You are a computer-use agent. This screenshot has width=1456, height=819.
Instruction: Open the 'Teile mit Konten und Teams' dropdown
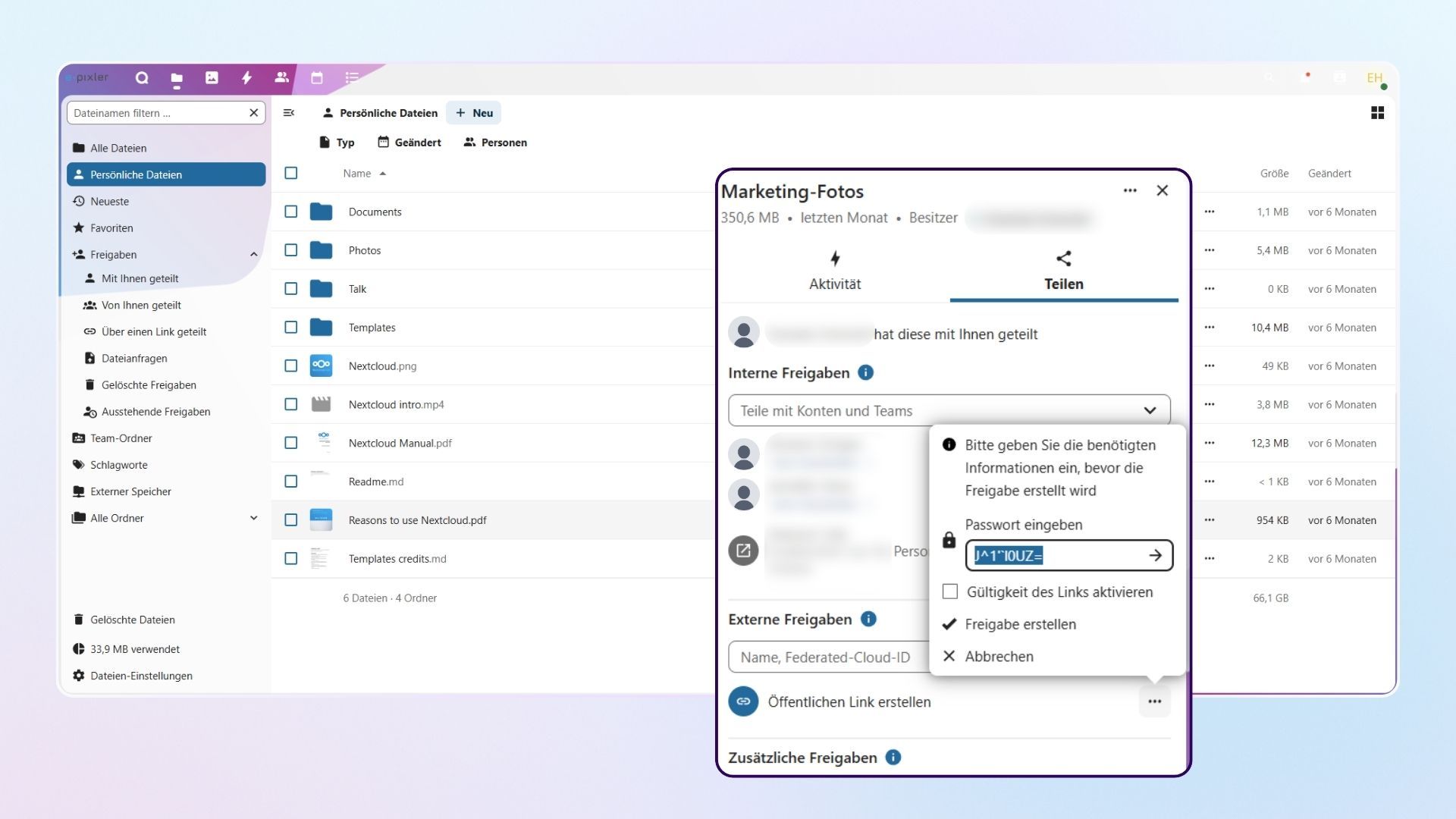click(949, 410)
